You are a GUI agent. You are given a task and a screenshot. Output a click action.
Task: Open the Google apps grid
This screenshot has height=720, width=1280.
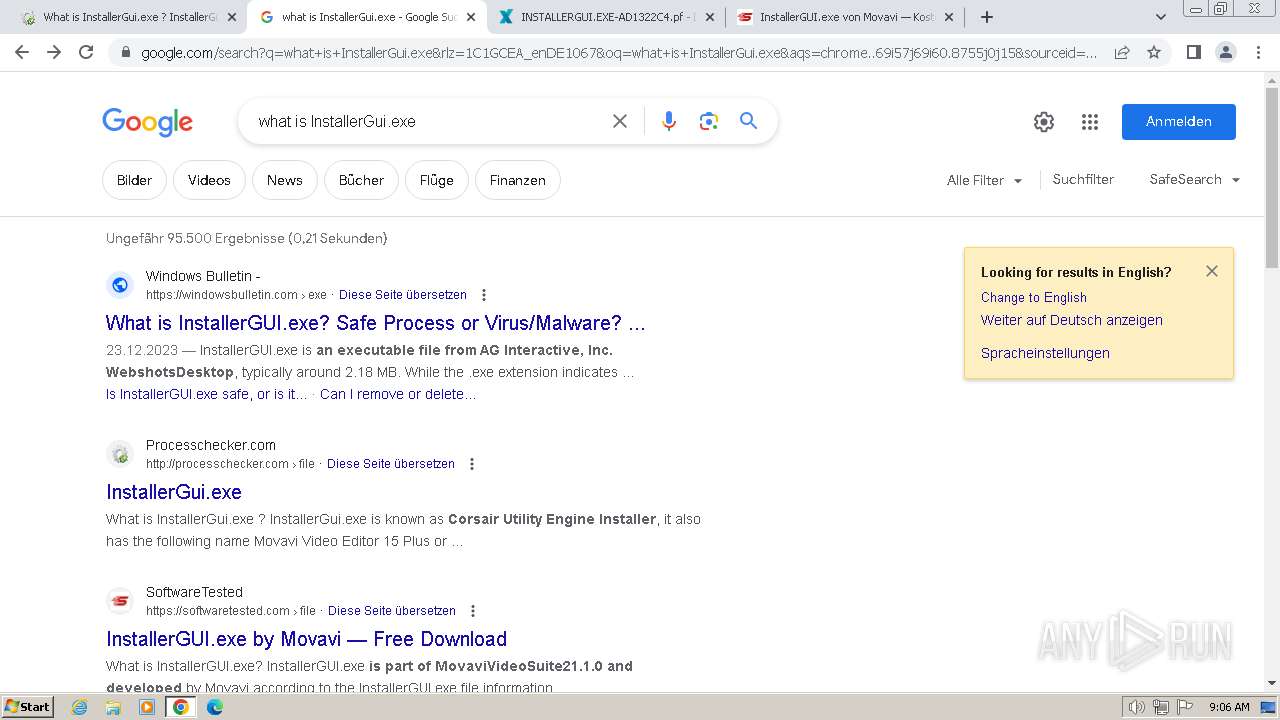click(x=1090, y=122)
